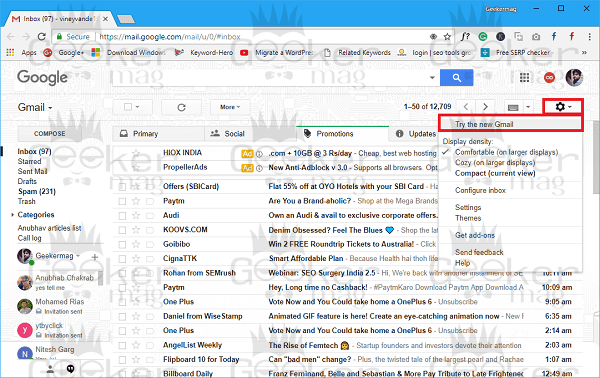The image size is (600, 378).
Task: Click the blue search button
Action: (457, 78)
